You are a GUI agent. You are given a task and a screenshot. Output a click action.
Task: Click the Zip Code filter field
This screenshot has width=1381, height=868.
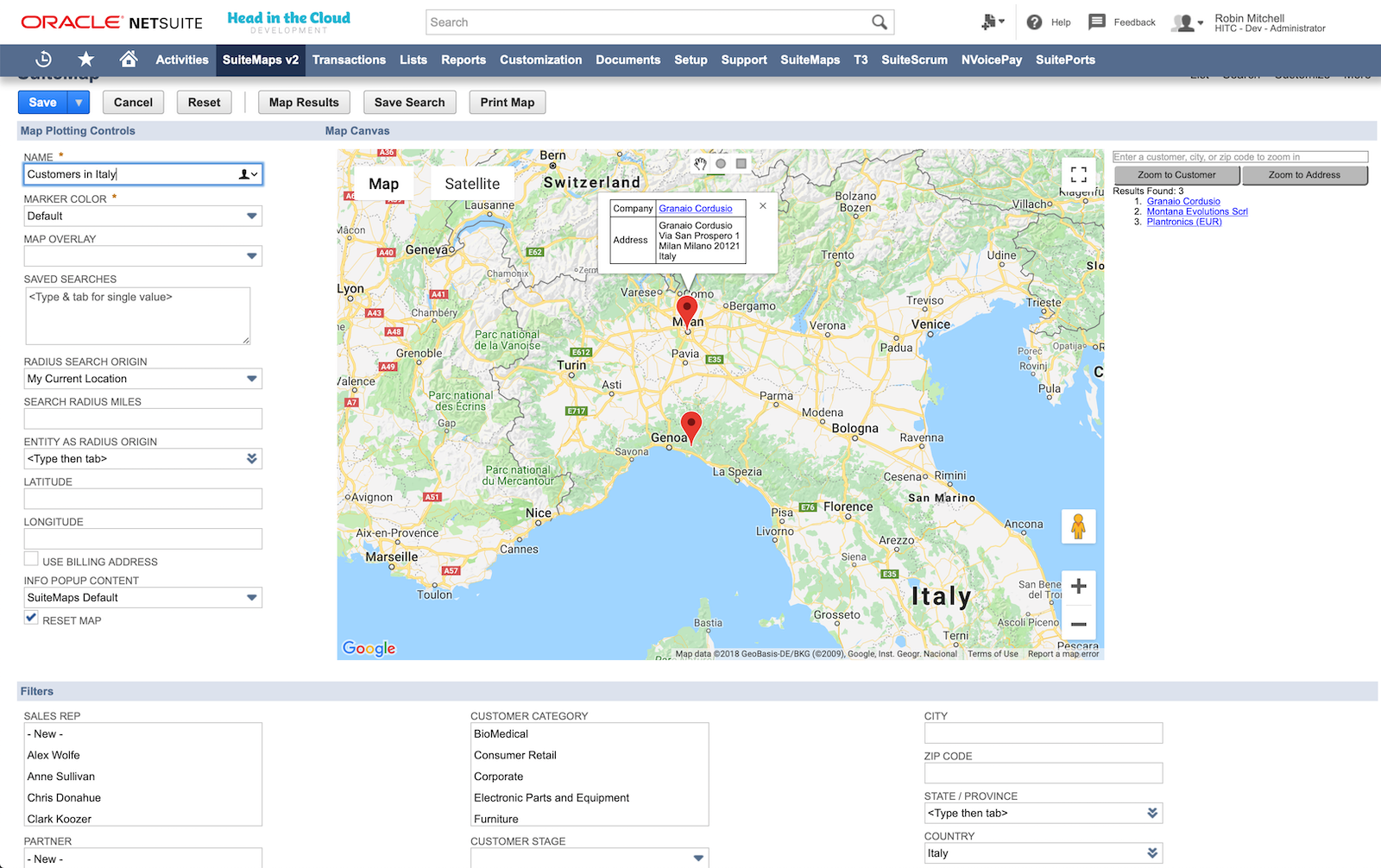click(x=1044, y=773)
